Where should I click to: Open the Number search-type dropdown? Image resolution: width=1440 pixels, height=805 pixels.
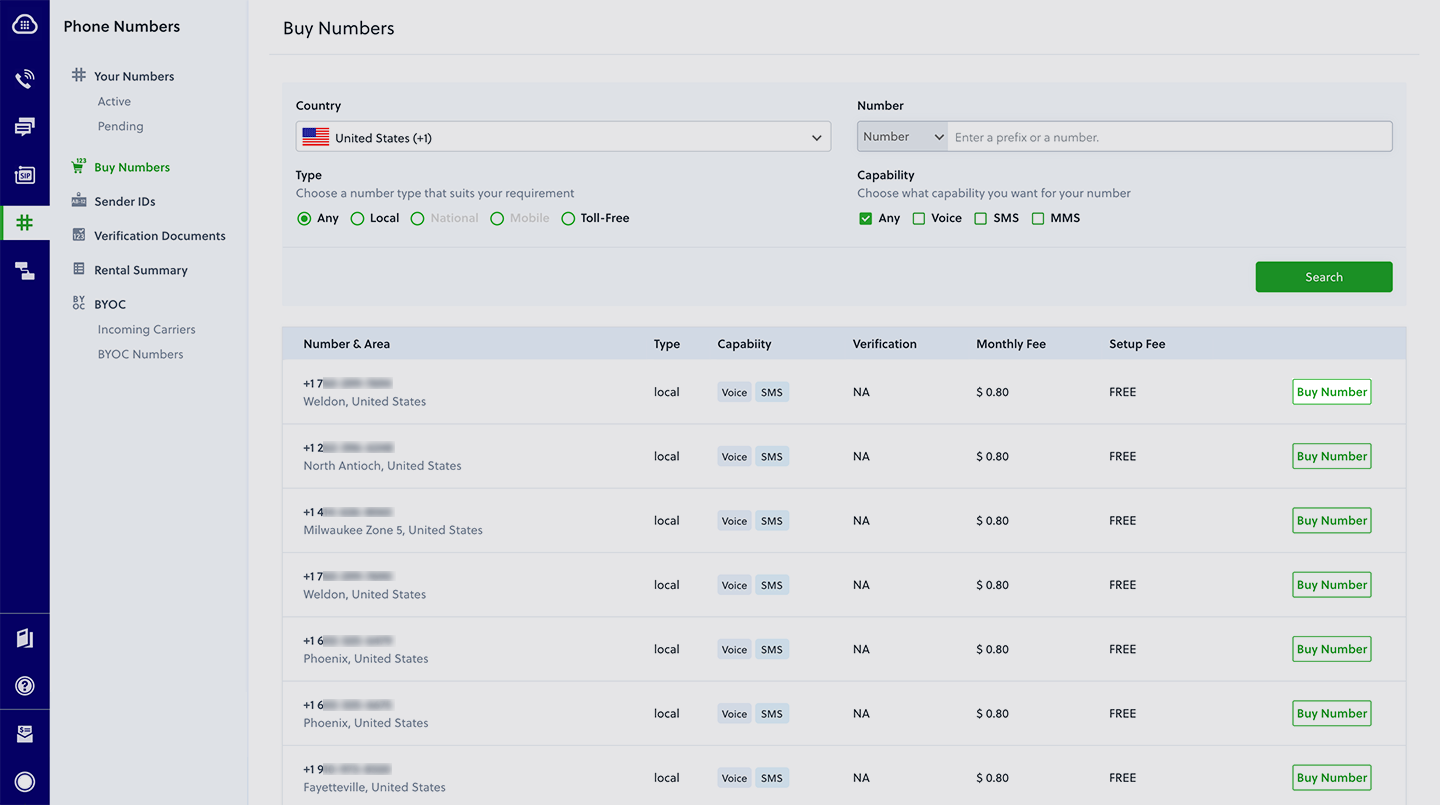tap(902, 137)
